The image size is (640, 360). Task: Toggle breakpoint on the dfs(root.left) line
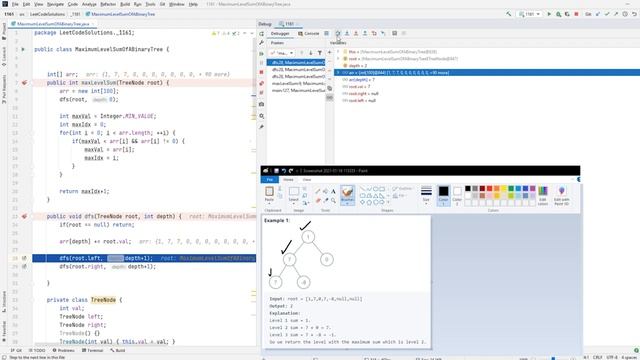[x=24, y=258]
